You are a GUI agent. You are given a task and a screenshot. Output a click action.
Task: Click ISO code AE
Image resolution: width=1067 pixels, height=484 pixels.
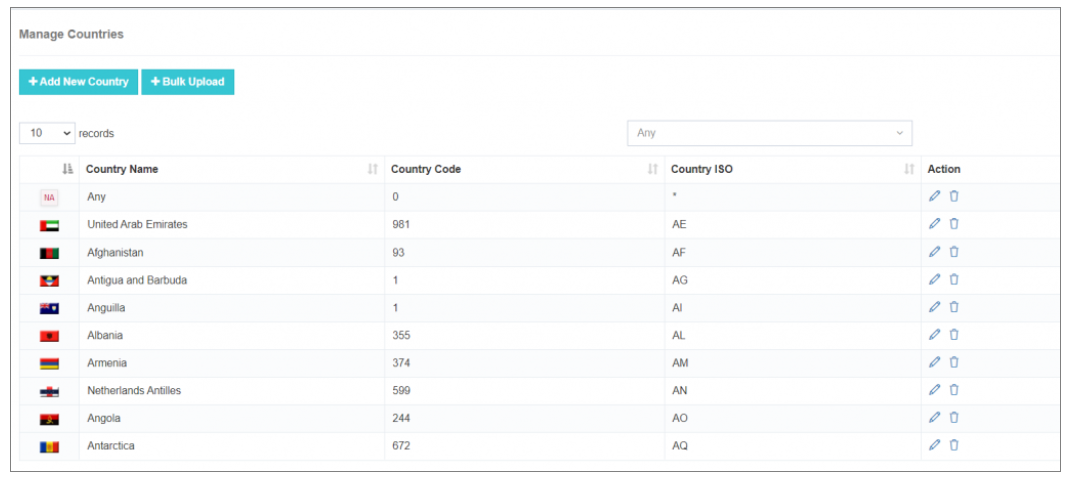click(x=678, y=224)
